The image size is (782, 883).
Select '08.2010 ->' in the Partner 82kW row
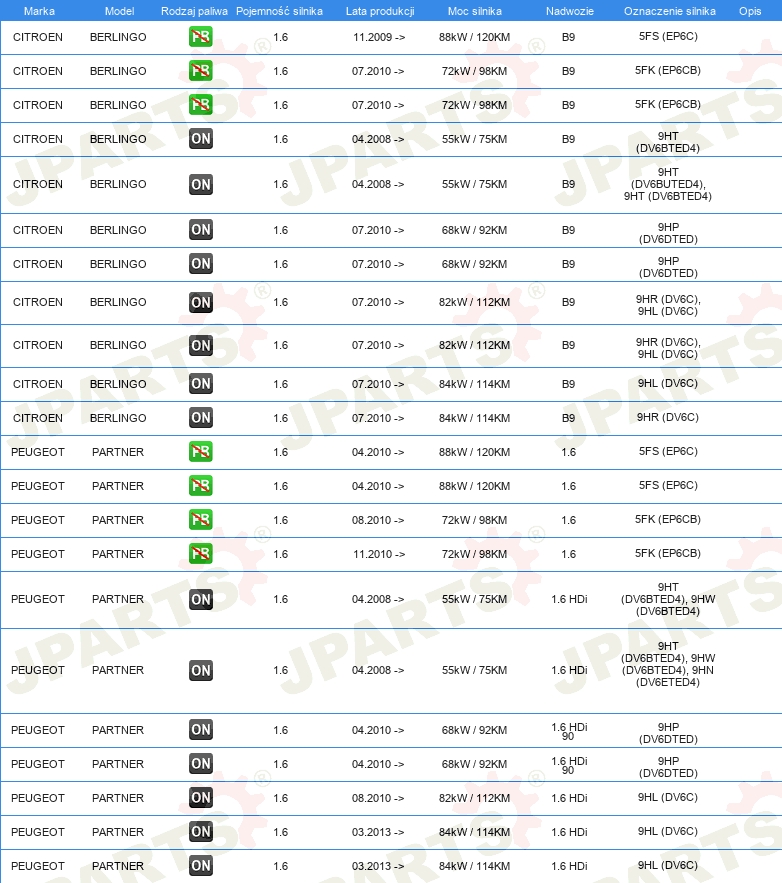[378, 799]
